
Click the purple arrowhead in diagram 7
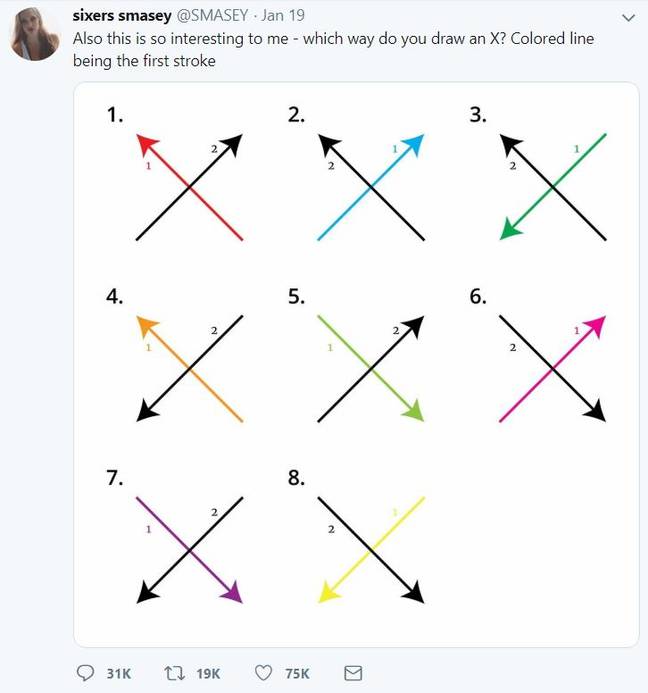pyautogui.click(x=233, y=593)
